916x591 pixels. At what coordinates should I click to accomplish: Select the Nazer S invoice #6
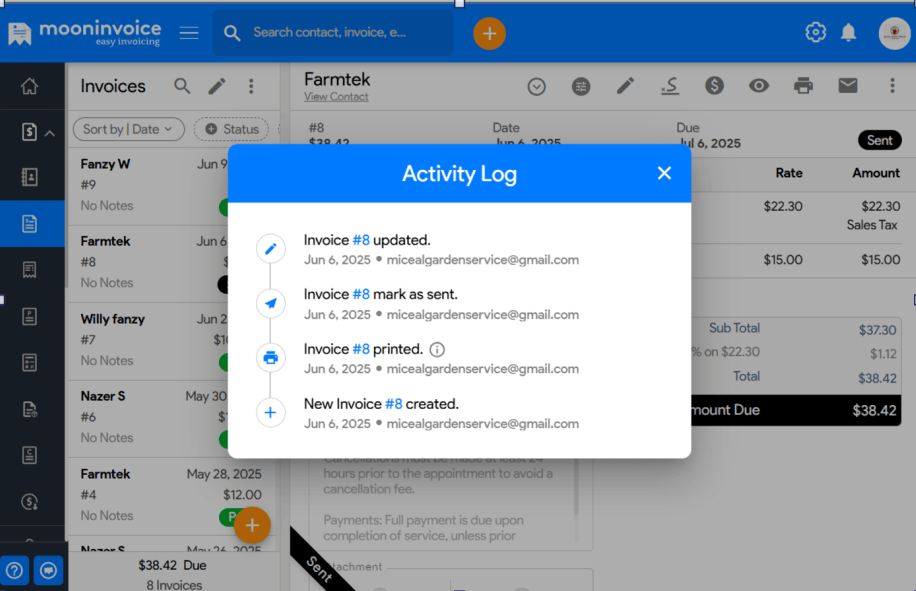[x=148, y=419]
